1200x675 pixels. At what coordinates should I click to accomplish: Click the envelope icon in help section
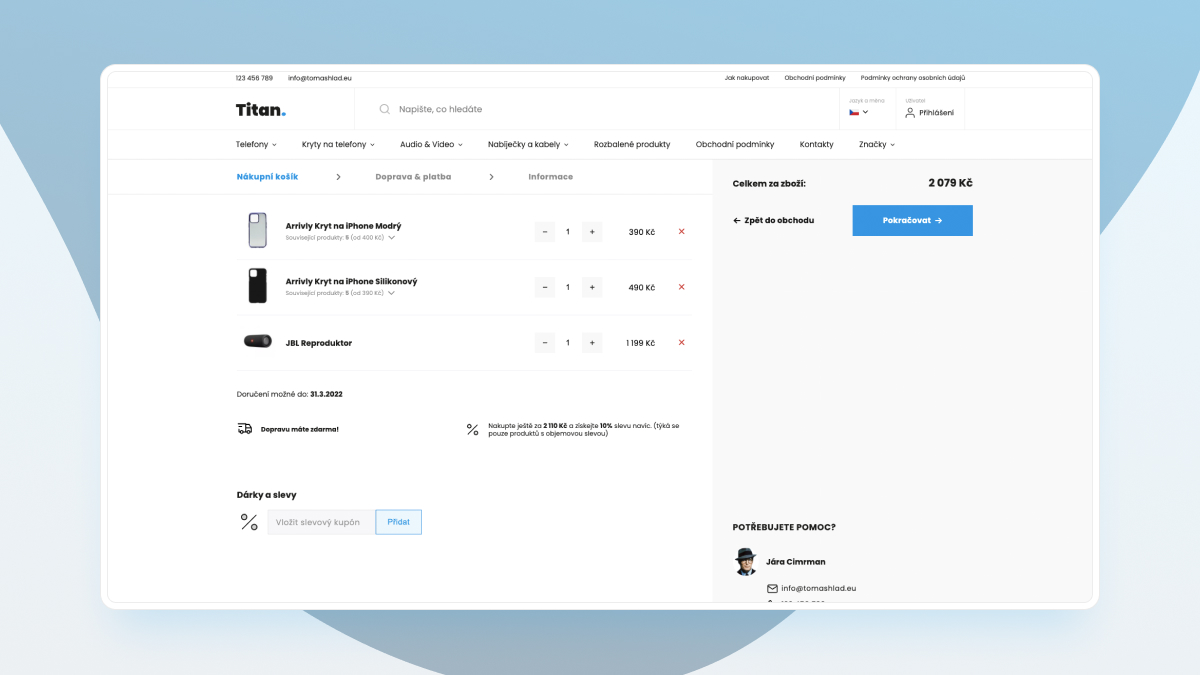[x=772, y=589]
